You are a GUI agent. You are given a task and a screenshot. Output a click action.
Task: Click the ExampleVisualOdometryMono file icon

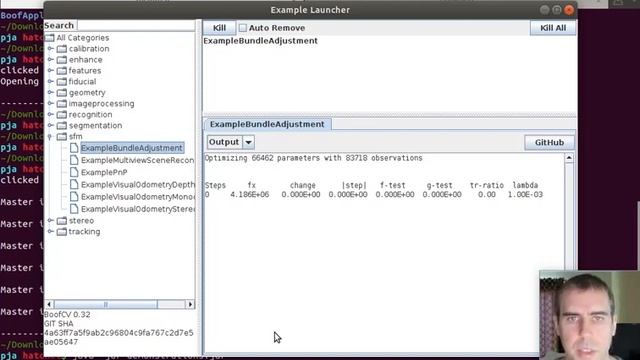pyautogui.click(x=74, y=197)
